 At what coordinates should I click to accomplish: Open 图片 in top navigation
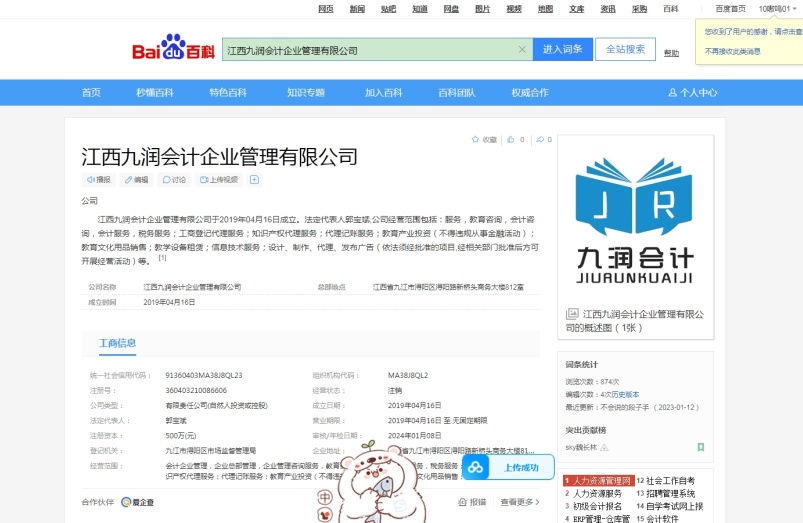pos(482,9)
